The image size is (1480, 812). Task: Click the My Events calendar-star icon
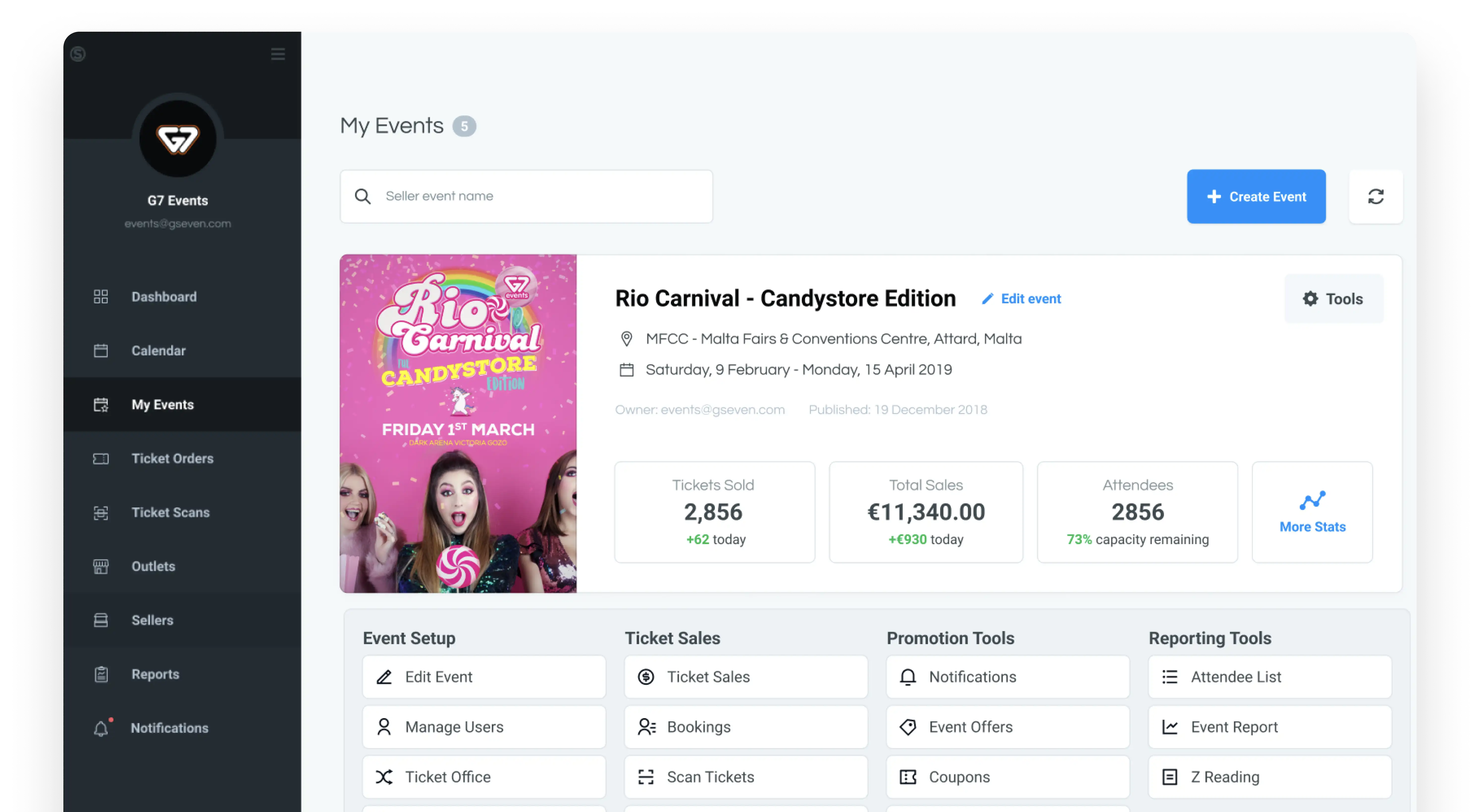101,405
